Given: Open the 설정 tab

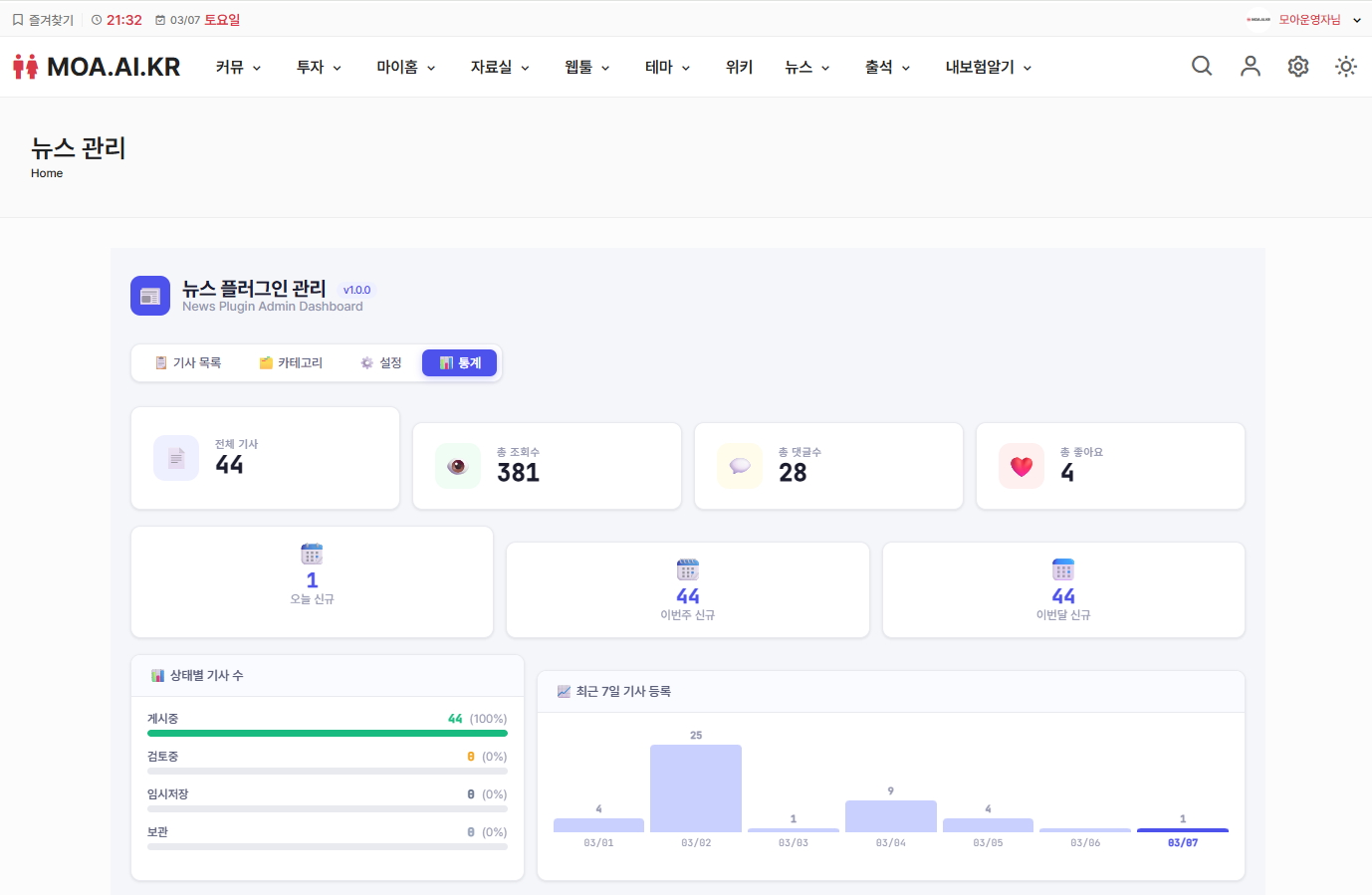Looking at the screenshot, I should click(x=381, y=363).
